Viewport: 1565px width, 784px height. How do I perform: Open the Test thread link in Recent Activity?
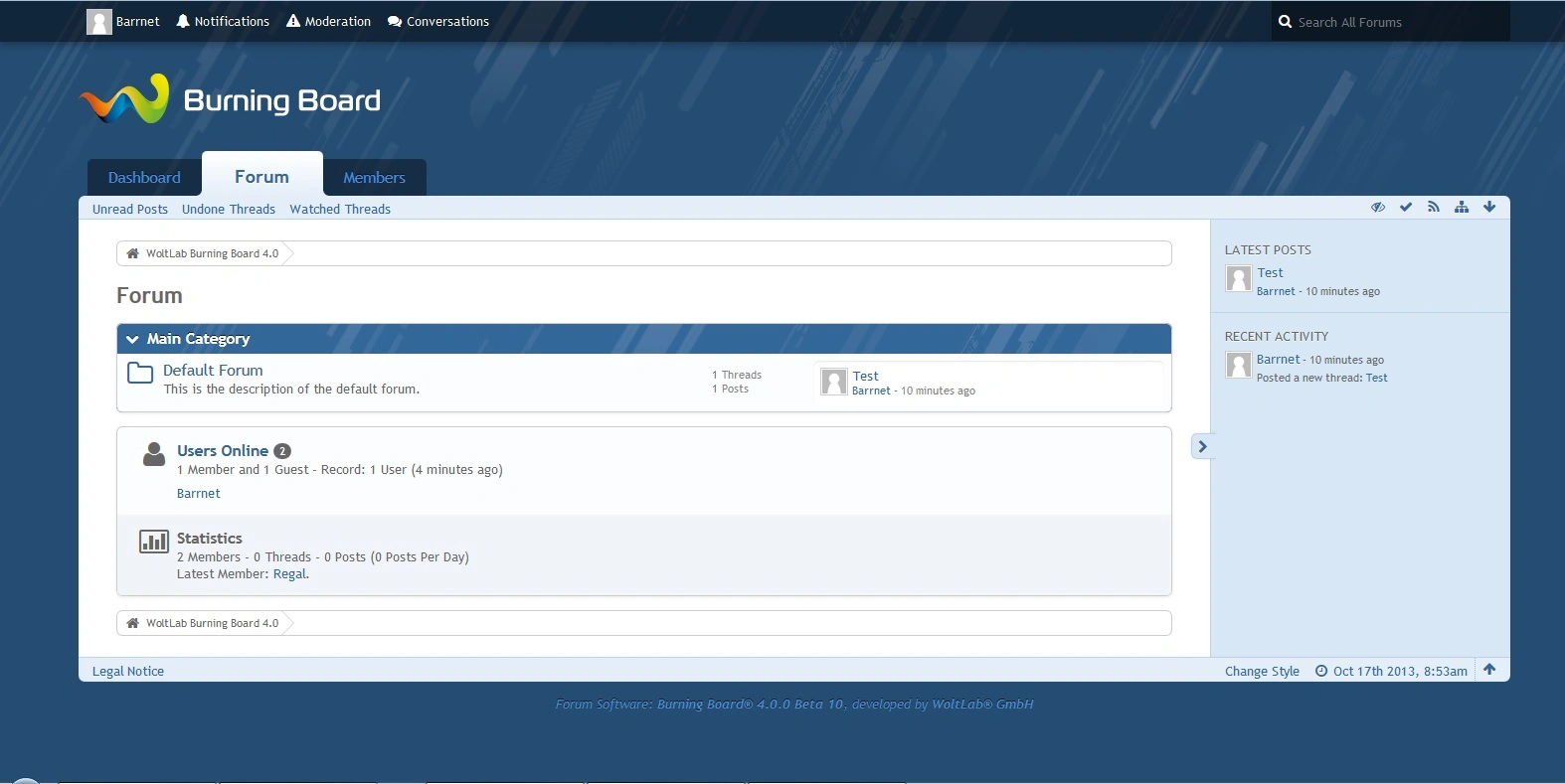click(x=1377, y=378)
